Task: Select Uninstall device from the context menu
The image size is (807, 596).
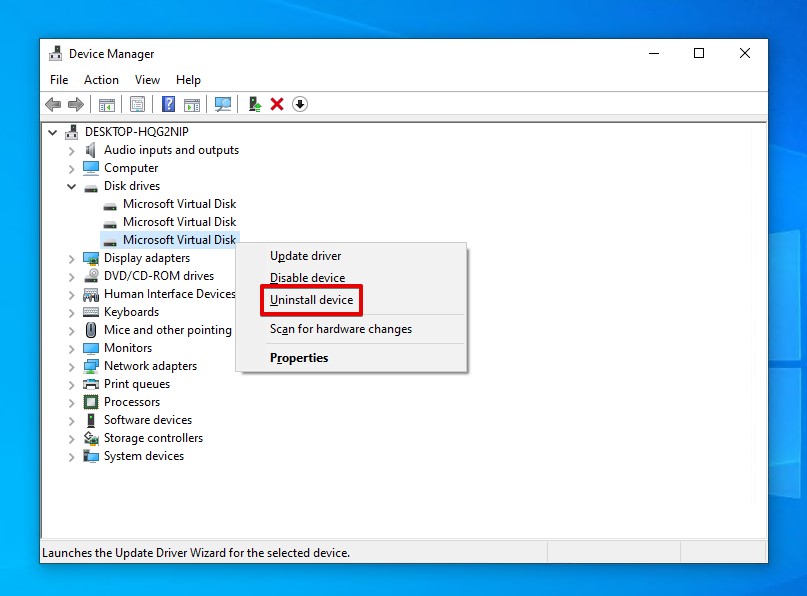Action: click(x=311, y=299)
